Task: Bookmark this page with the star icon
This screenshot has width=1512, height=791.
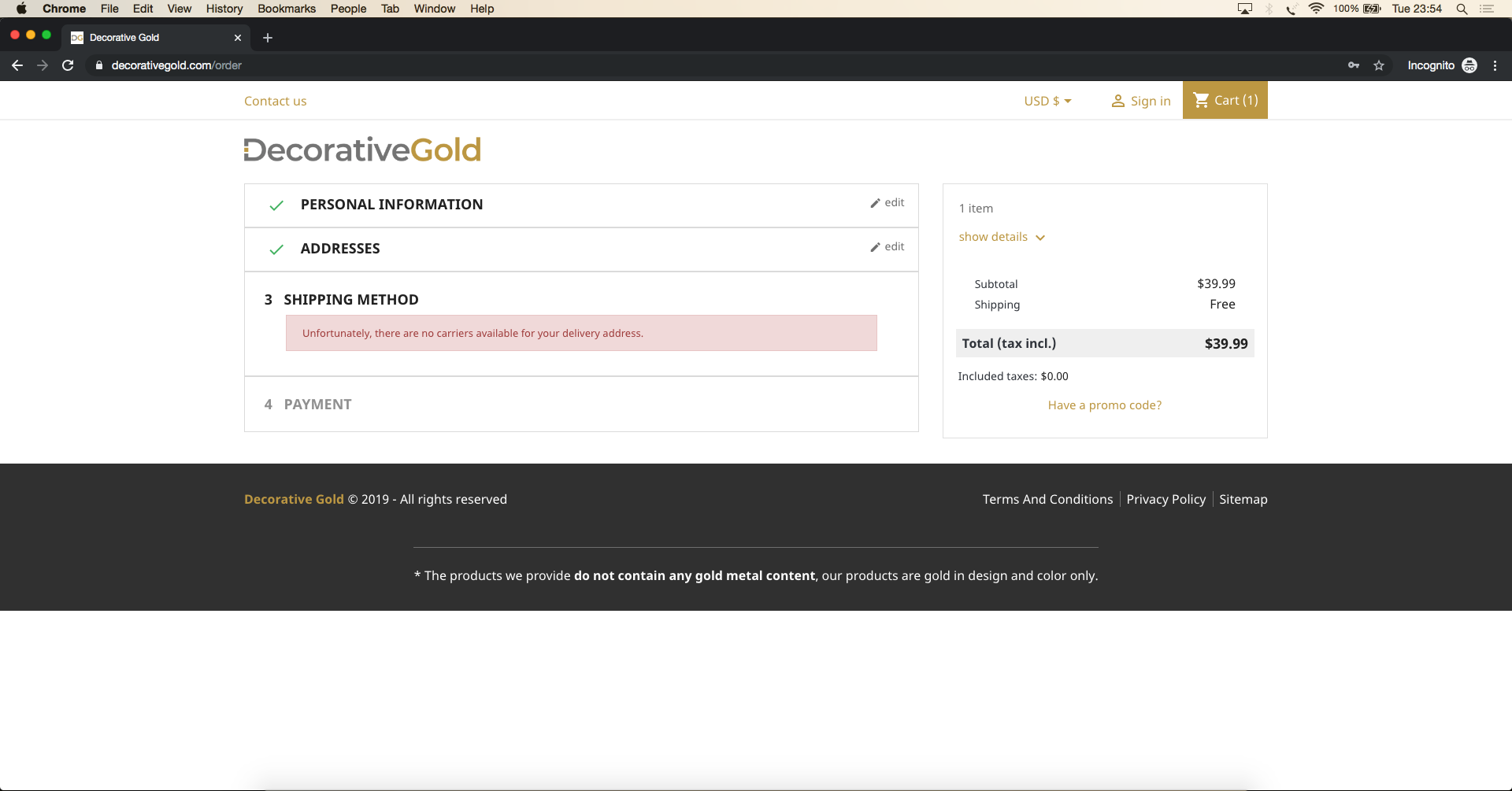Action: click(1379, 65)
